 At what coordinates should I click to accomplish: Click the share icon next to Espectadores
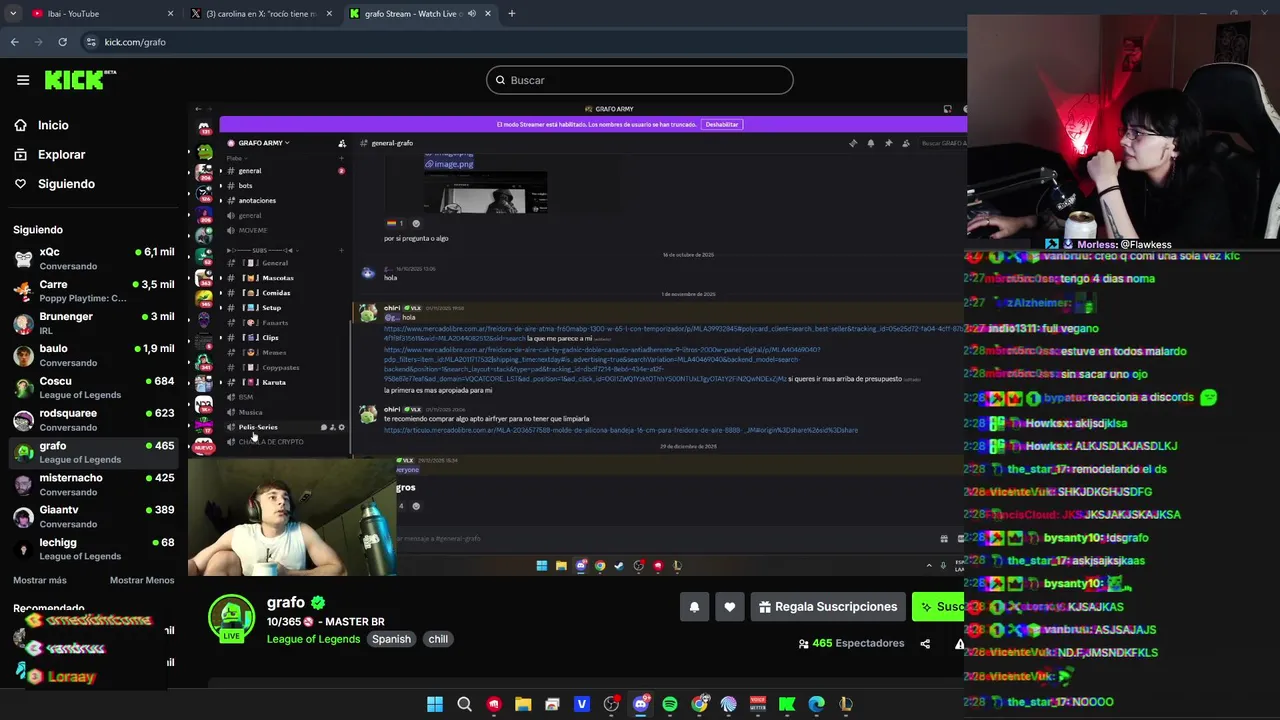pyautogui.click(x=925, y=644)
